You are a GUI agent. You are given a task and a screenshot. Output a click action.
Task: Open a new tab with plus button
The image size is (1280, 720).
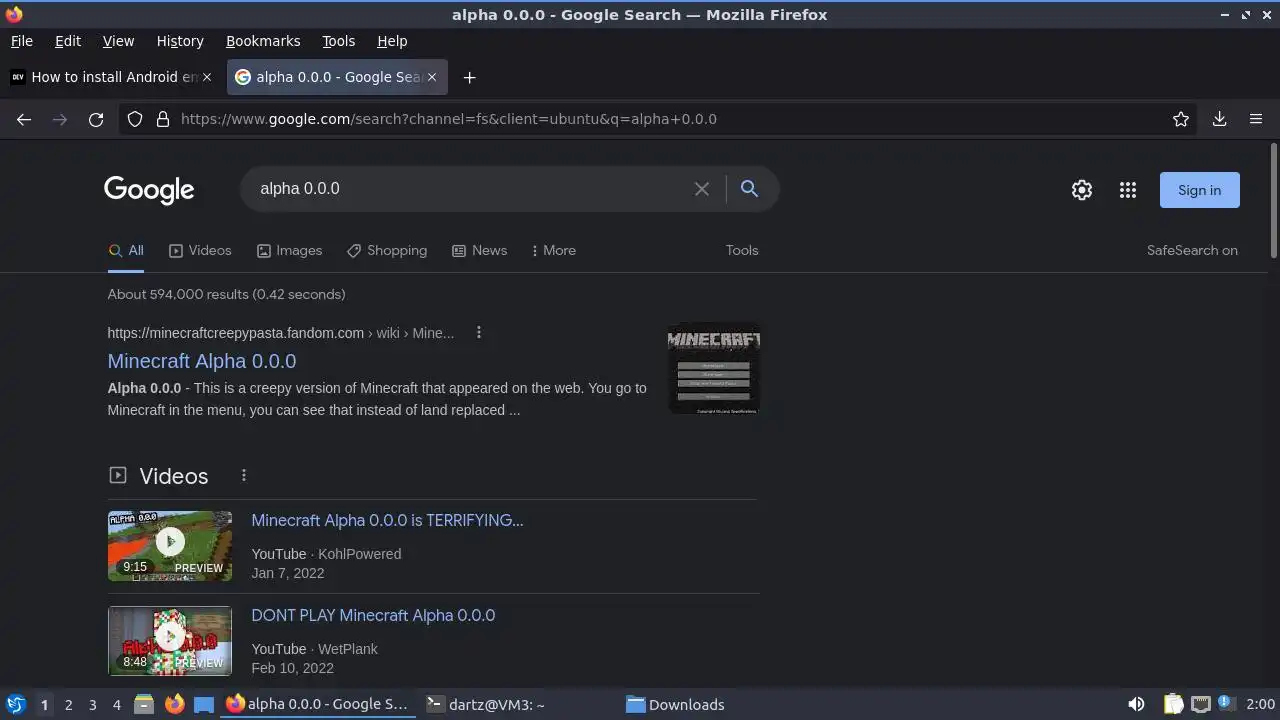(469, 77)
